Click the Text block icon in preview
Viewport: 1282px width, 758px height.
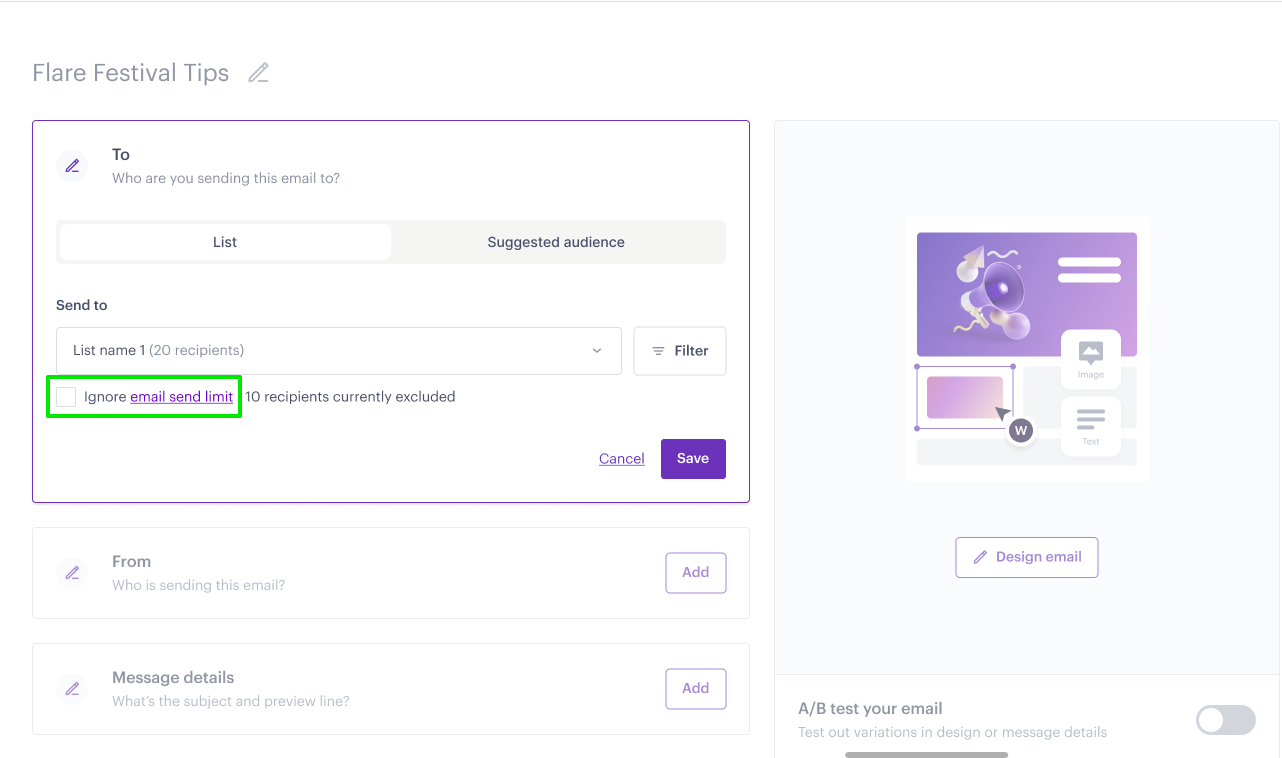pos(1091,426)
